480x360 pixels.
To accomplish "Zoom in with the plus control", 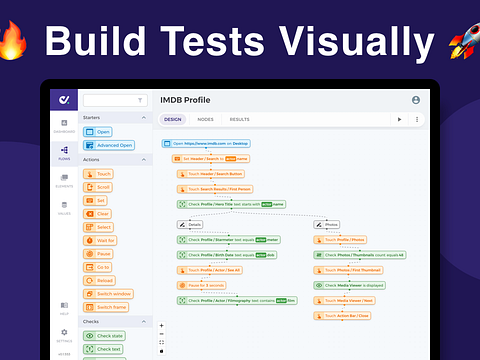I will point(162,326).
